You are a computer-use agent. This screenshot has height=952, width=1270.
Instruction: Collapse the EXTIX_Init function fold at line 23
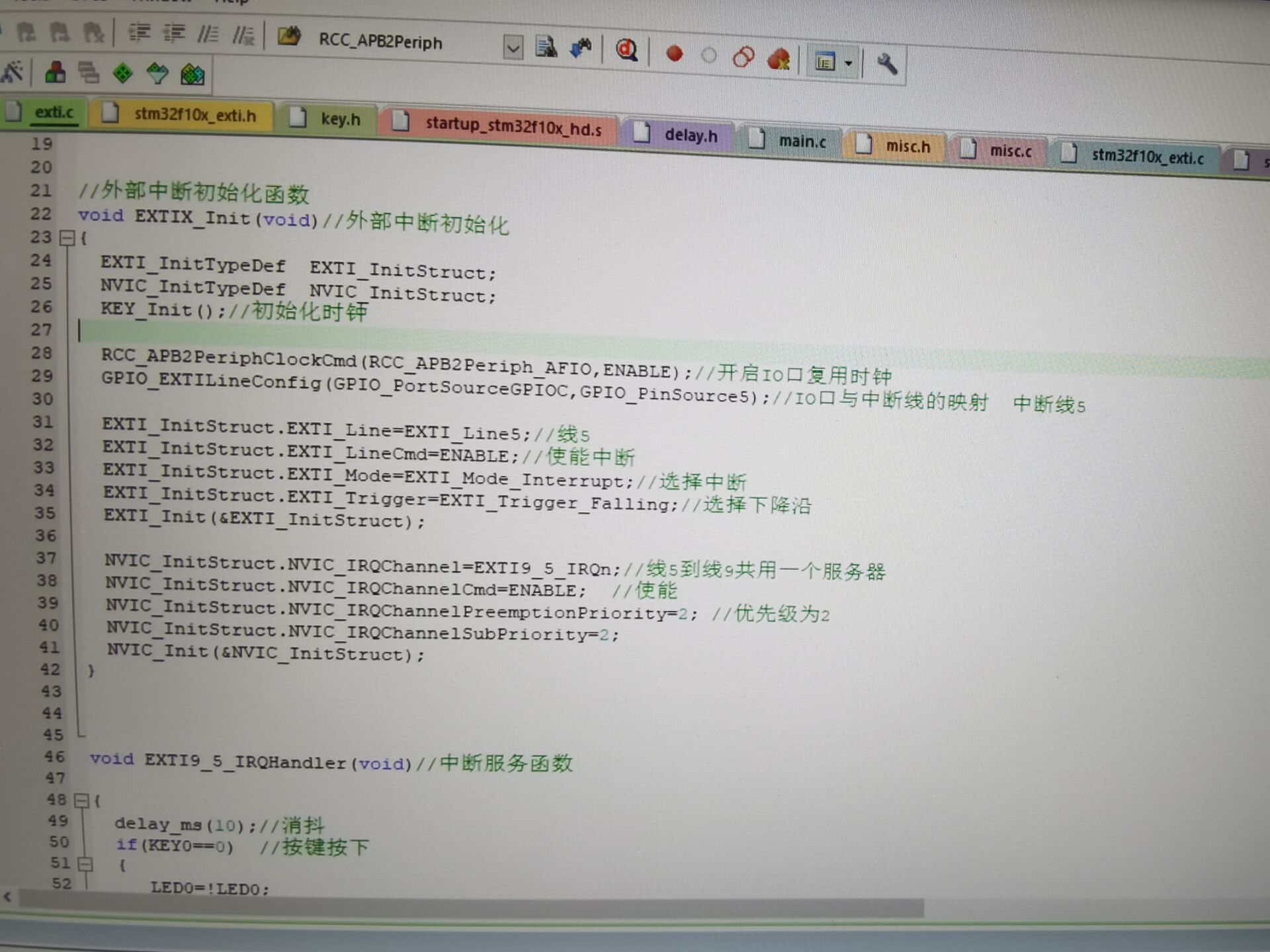pyautogui.click(x=67, y=238)
